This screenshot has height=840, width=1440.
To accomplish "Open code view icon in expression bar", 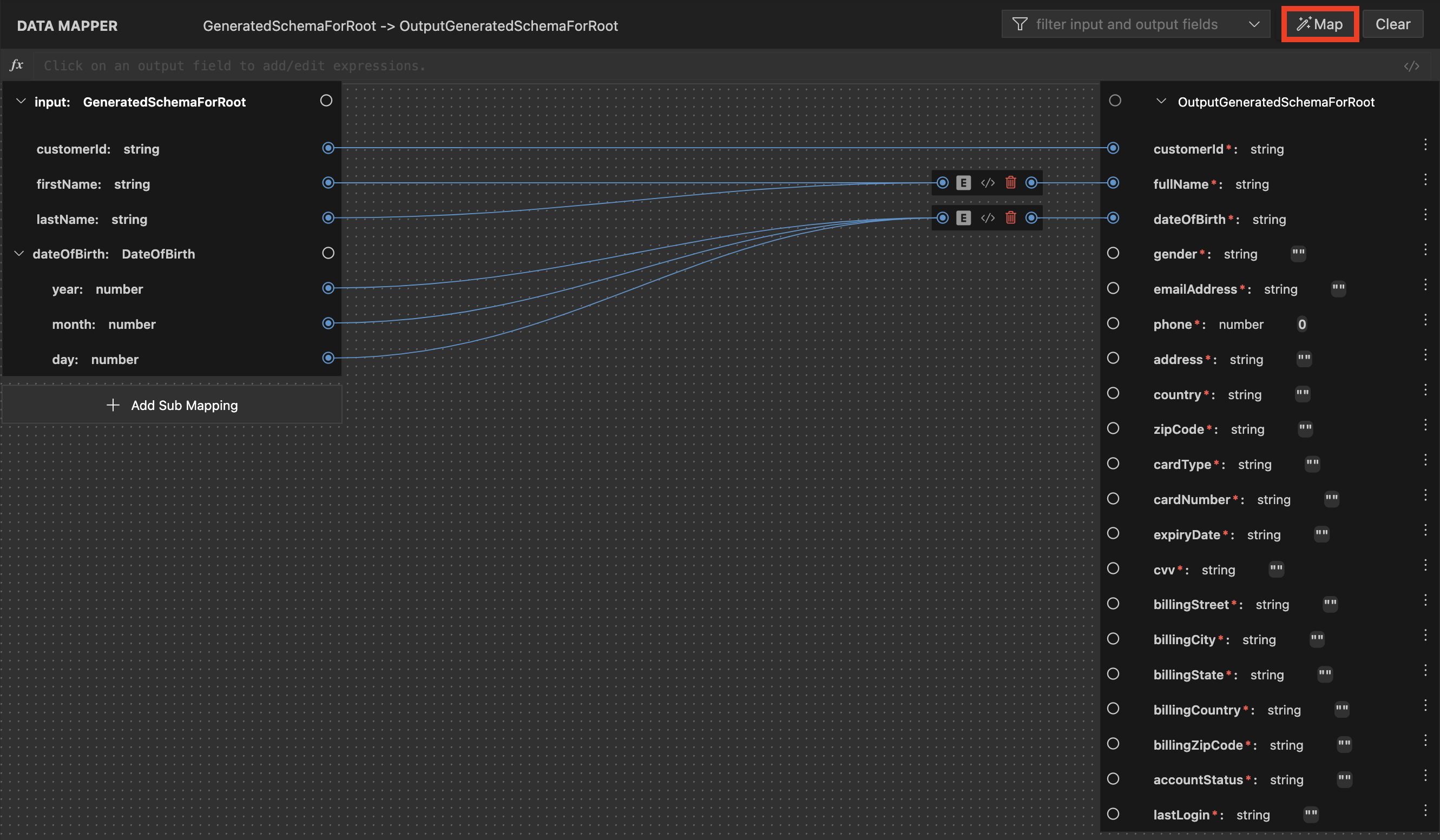I will point(1411,66).
